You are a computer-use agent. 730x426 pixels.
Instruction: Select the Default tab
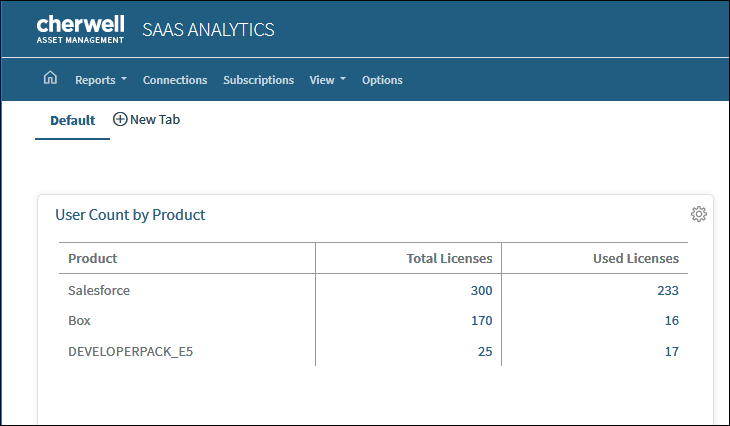[x=73, y=121]
